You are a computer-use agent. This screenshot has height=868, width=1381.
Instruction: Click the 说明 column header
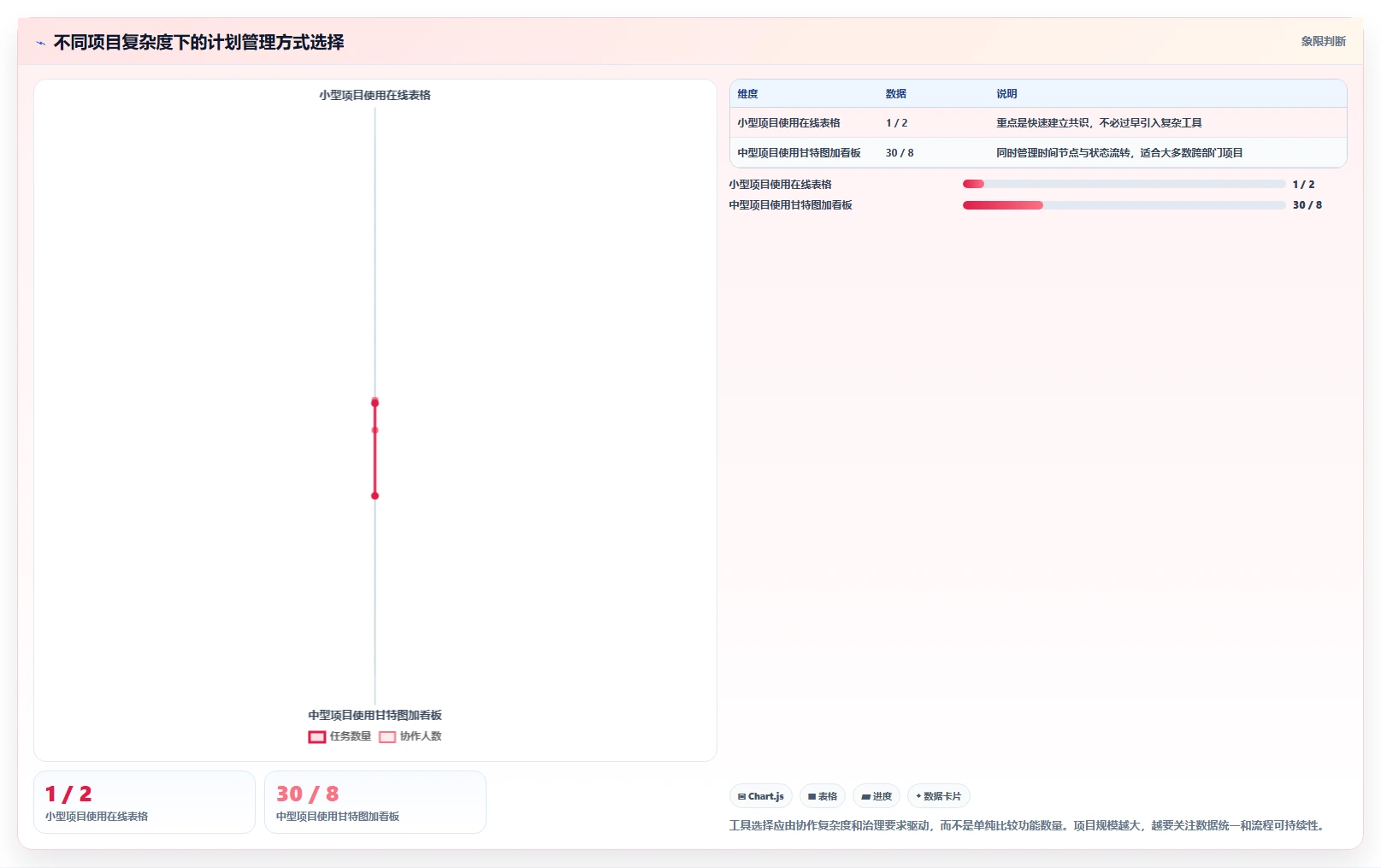(1006, 94)
